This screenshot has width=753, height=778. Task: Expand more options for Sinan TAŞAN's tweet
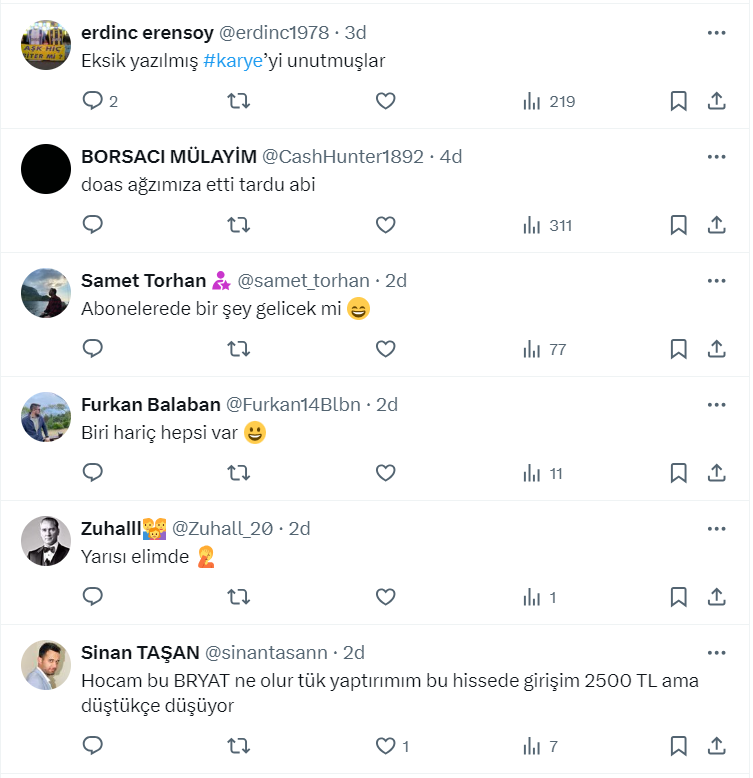[x=716, y=653]
